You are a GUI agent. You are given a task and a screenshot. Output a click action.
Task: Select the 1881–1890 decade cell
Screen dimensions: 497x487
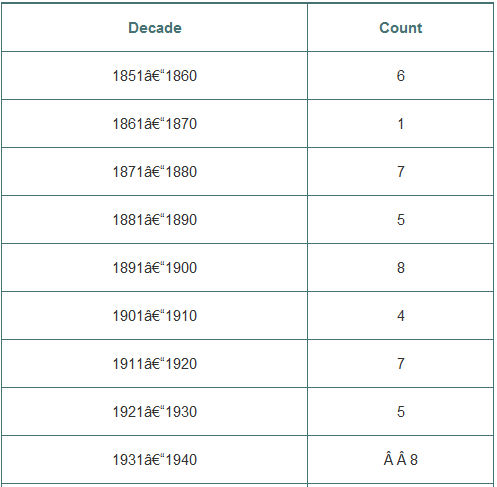[155, 220]
